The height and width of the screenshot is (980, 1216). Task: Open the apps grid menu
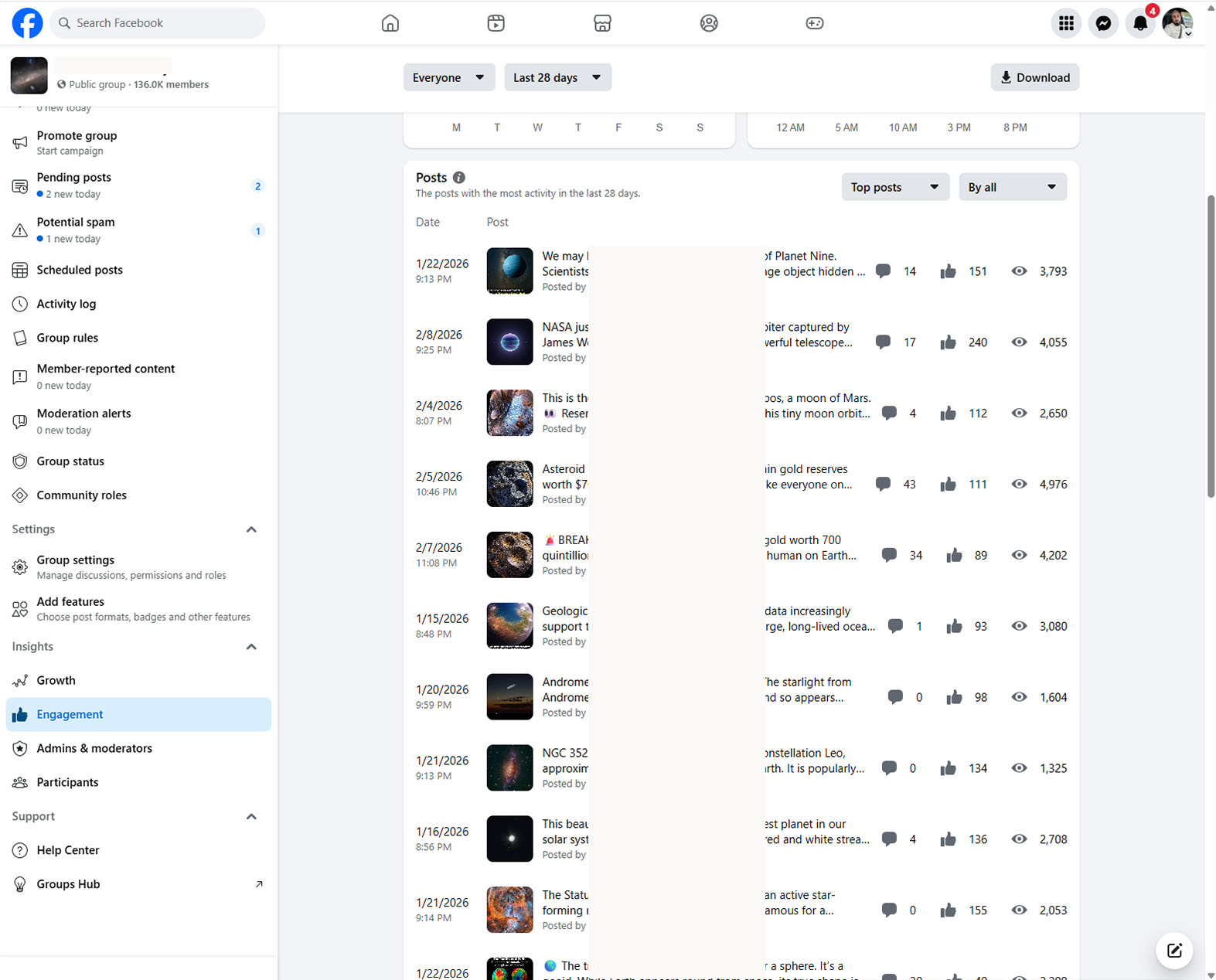(1066, 23)
